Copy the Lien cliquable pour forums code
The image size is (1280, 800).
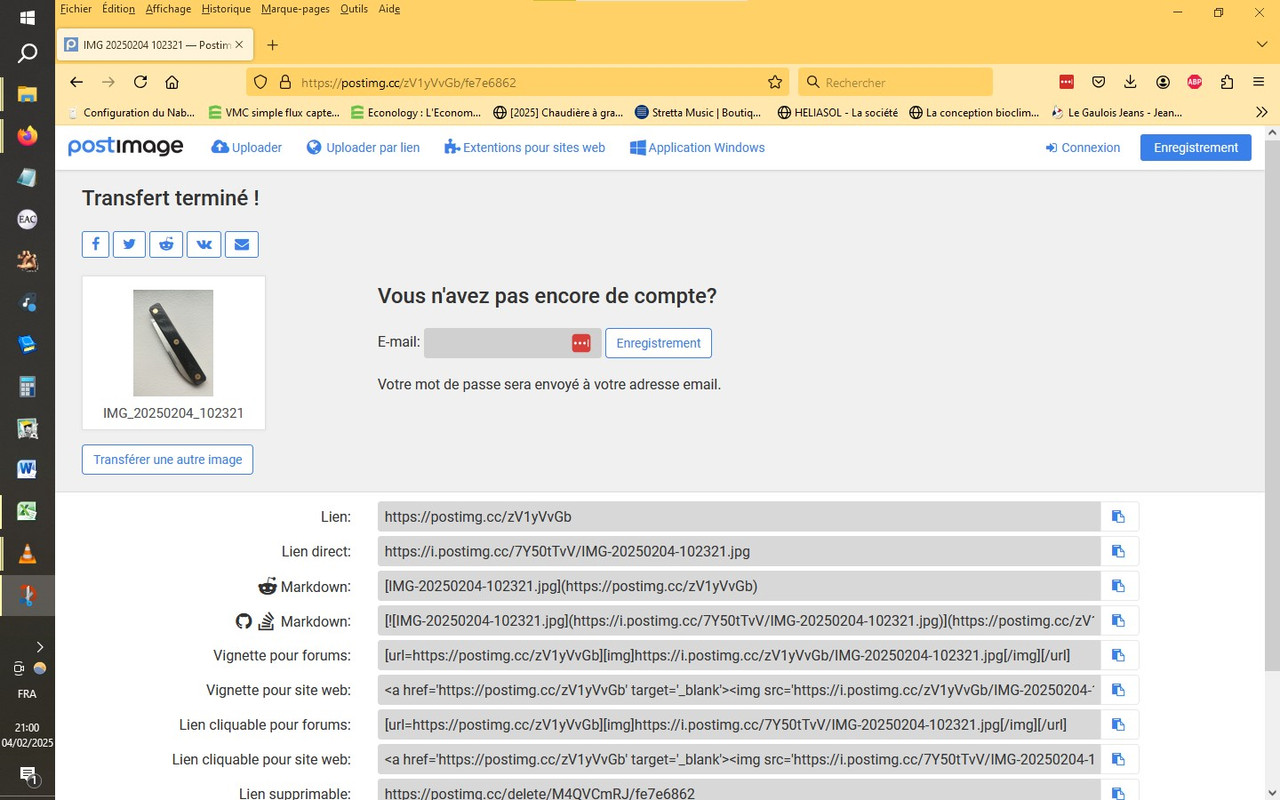tap(1119, 725)
